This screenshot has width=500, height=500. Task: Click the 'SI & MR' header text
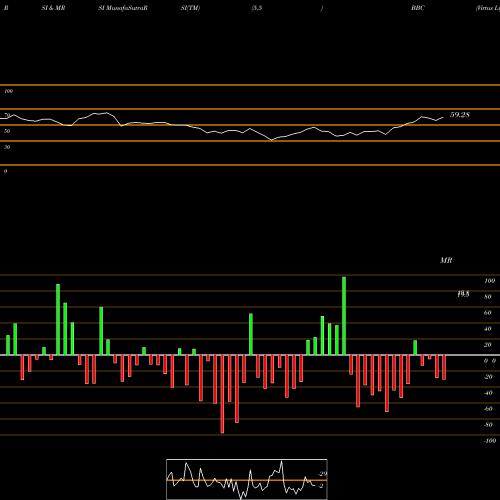click(53, 8)
